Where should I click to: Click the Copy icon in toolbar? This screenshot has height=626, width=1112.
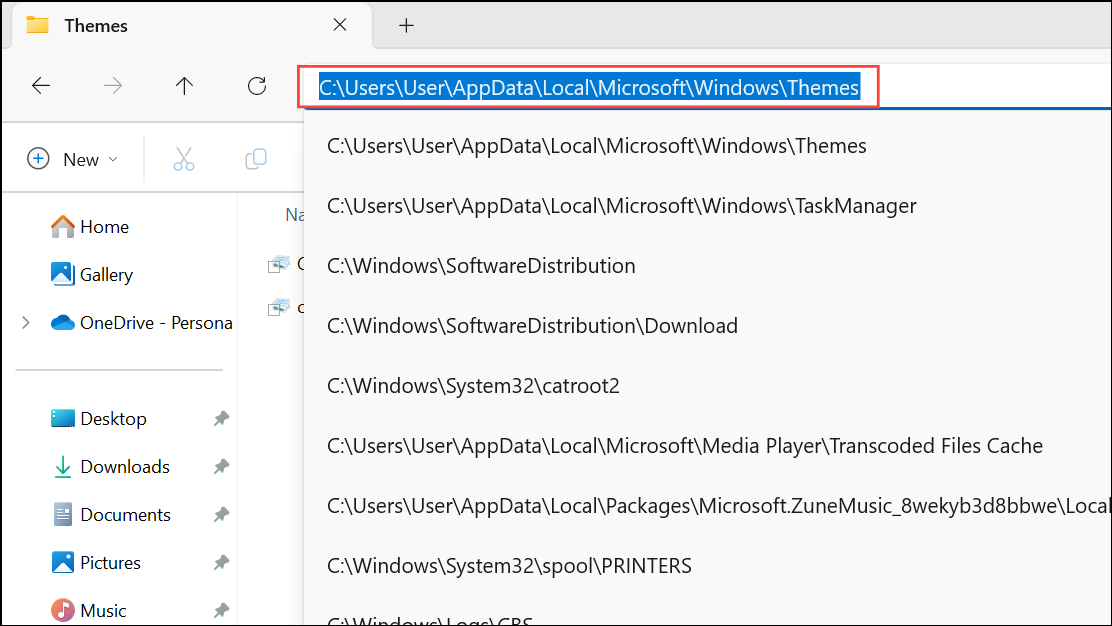coord(256,159)
